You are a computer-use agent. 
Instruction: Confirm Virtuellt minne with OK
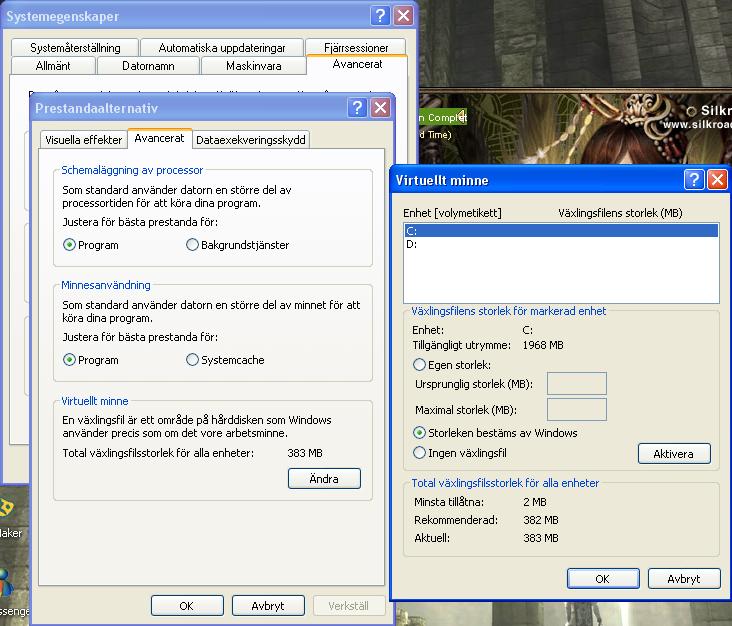click(602, 579)
